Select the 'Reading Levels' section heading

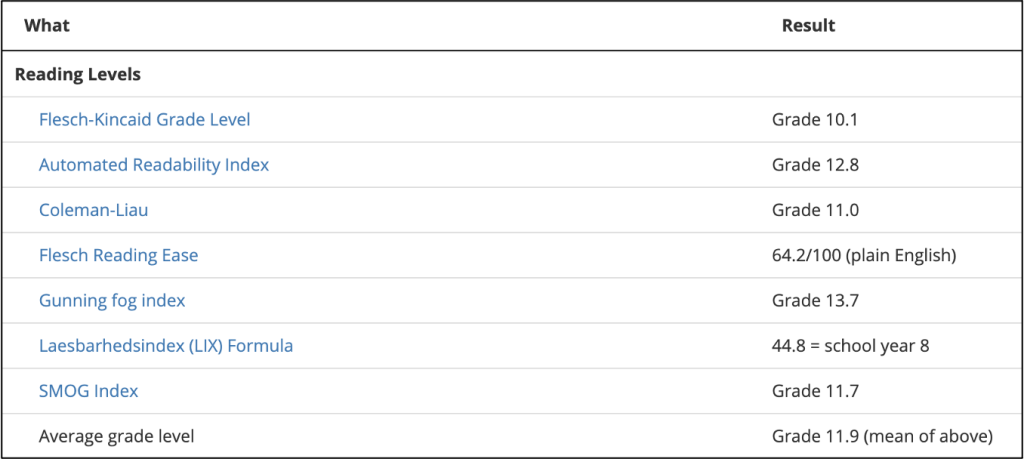click(78, 74)
